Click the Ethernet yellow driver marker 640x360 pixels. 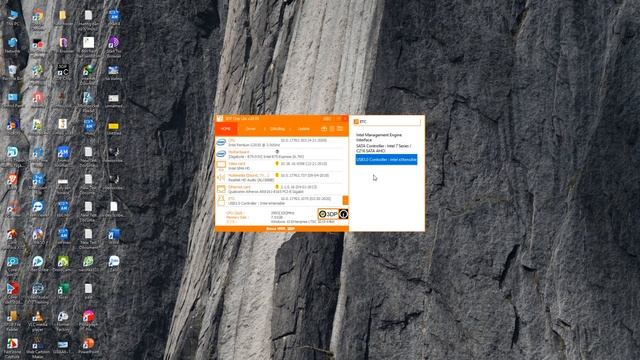pos(277,187)
